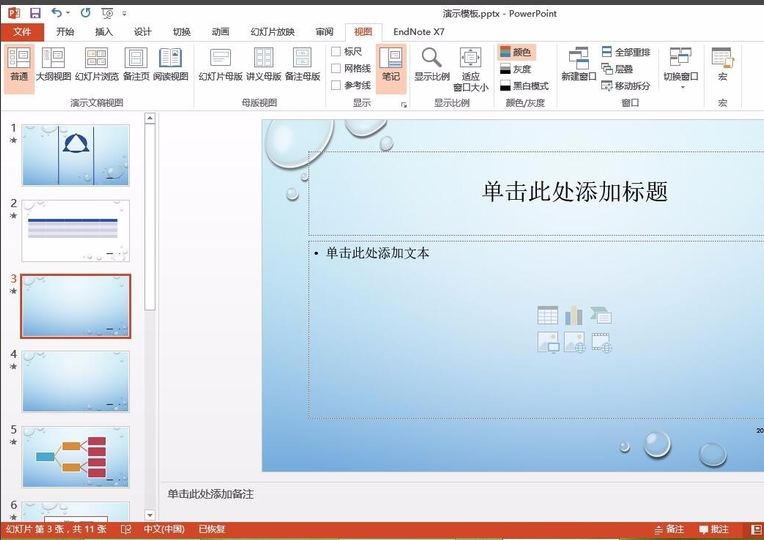Click Cascade (层叠) windows
Image resolution: width=764 pixels, height=540 pixels.
[617, 69]
